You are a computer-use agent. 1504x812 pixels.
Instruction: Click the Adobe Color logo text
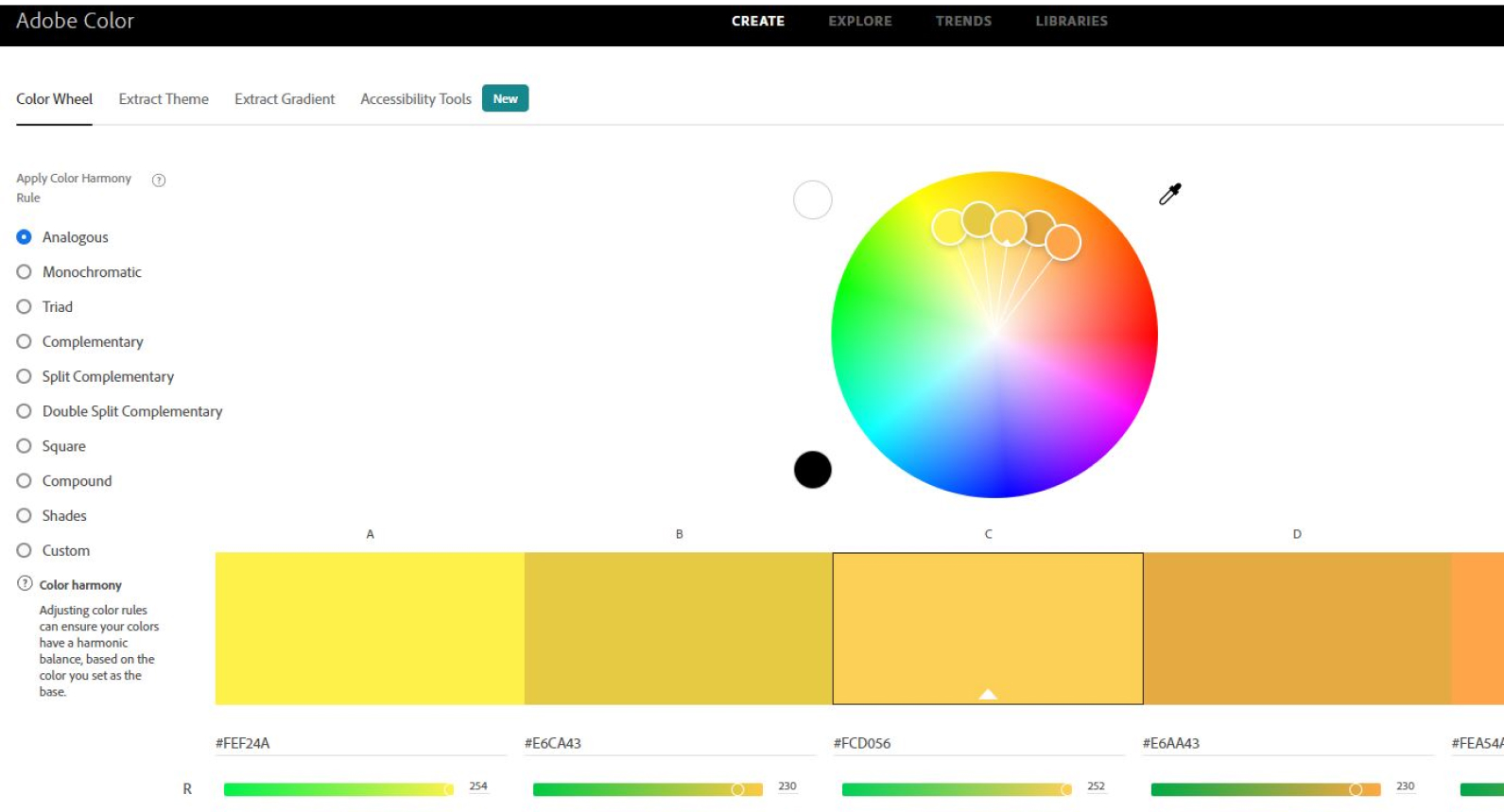click(75, 21)
